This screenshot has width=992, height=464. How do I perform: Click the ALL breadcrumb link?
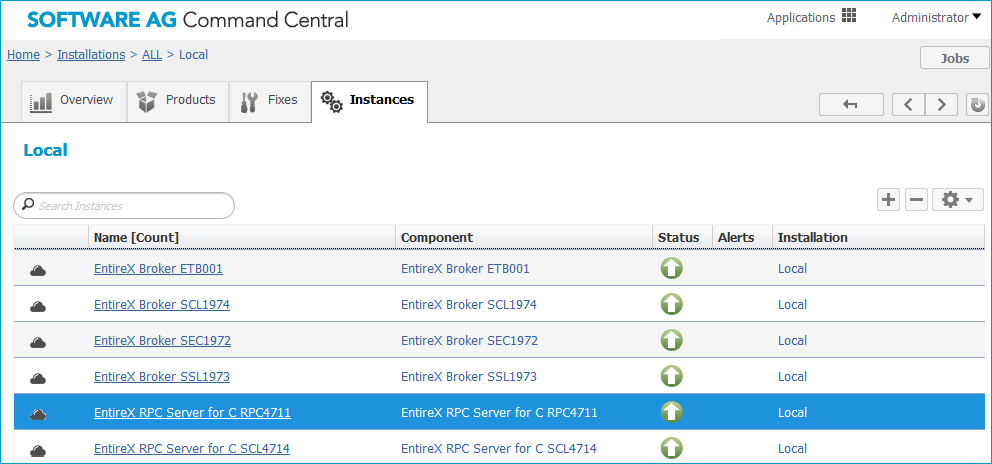[x=152, y=54]
